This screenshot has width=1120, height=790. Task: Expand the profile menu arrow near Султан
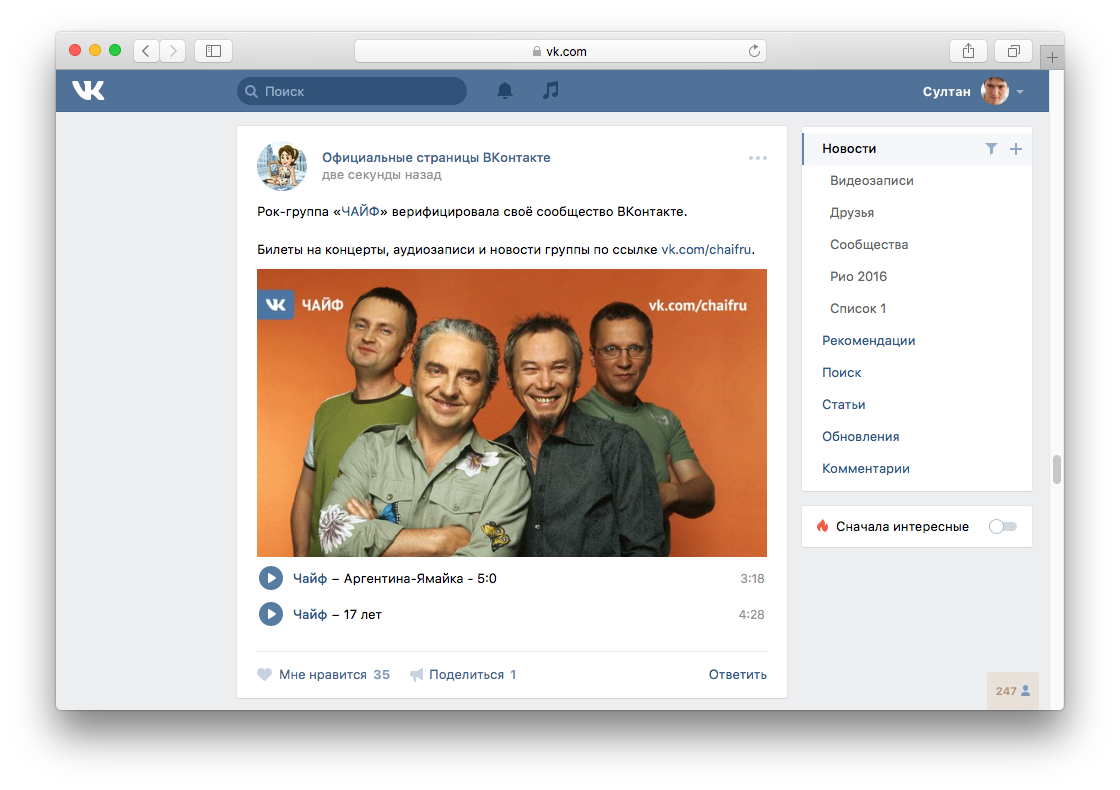click(x=1020, y=92)
